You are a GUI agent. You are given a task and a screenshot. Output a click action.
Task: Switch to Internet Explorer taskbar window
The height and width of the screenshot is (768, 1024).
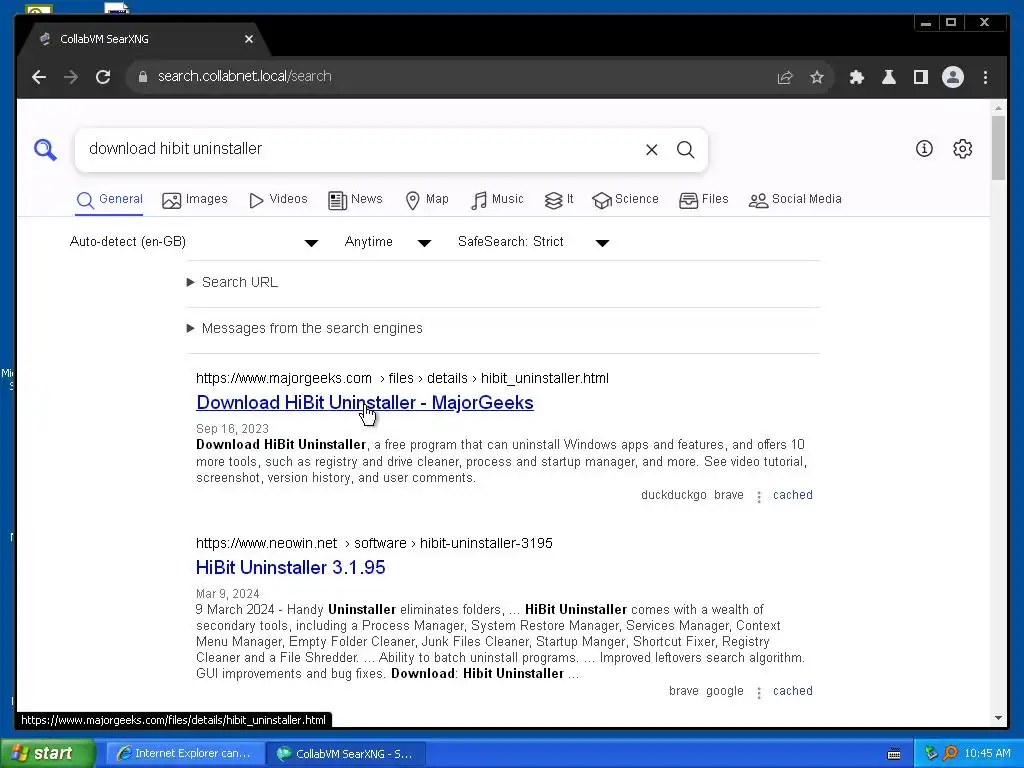[185, 754]
